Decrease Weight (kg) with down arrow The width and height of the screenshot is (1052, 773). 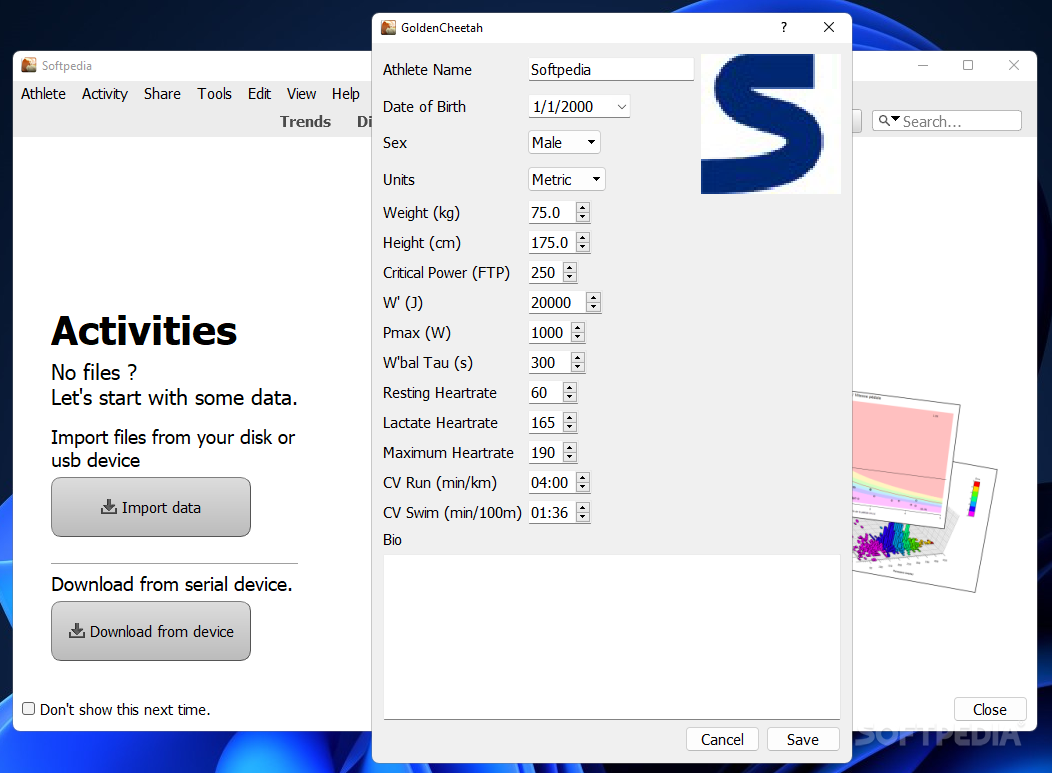point(583,217)
